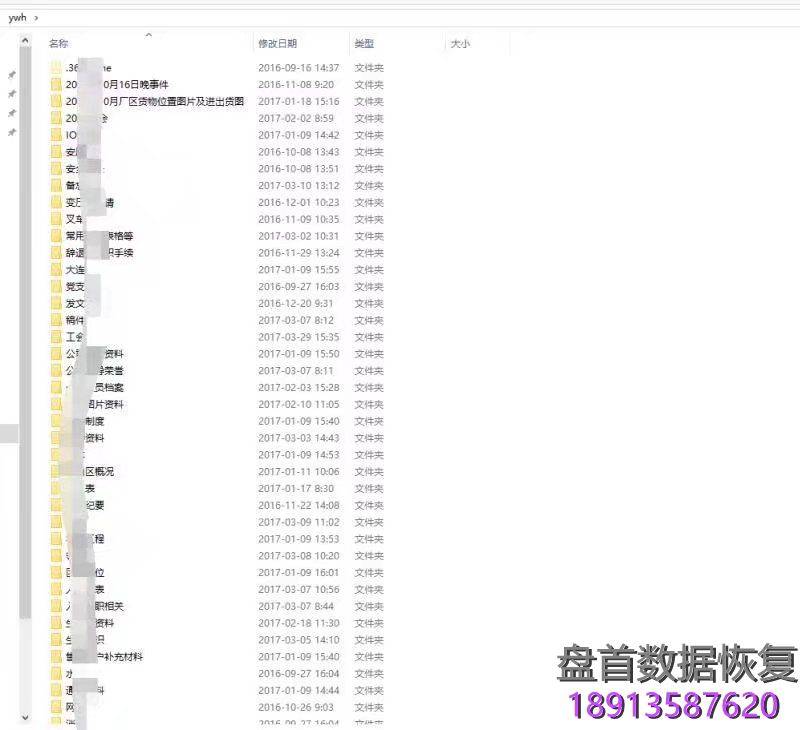Open the 工会 folder
The image size is (800, 730).
click(x=74, y=336)
